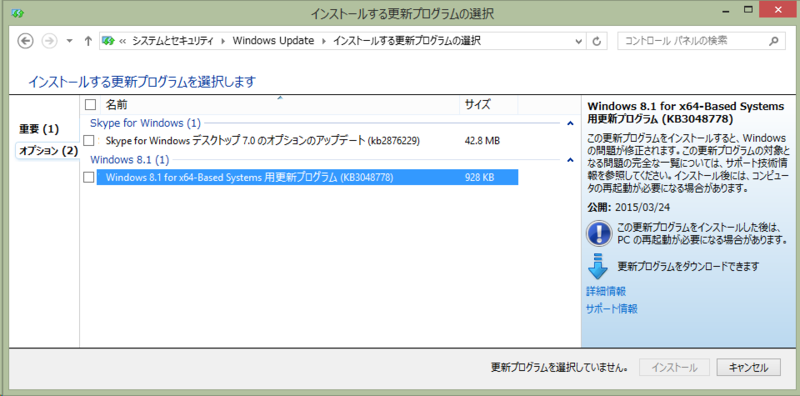Open the サポート情報 link
Image resolution: width=800 pixels, height=396 pixels.
click(x=612, y=309)
